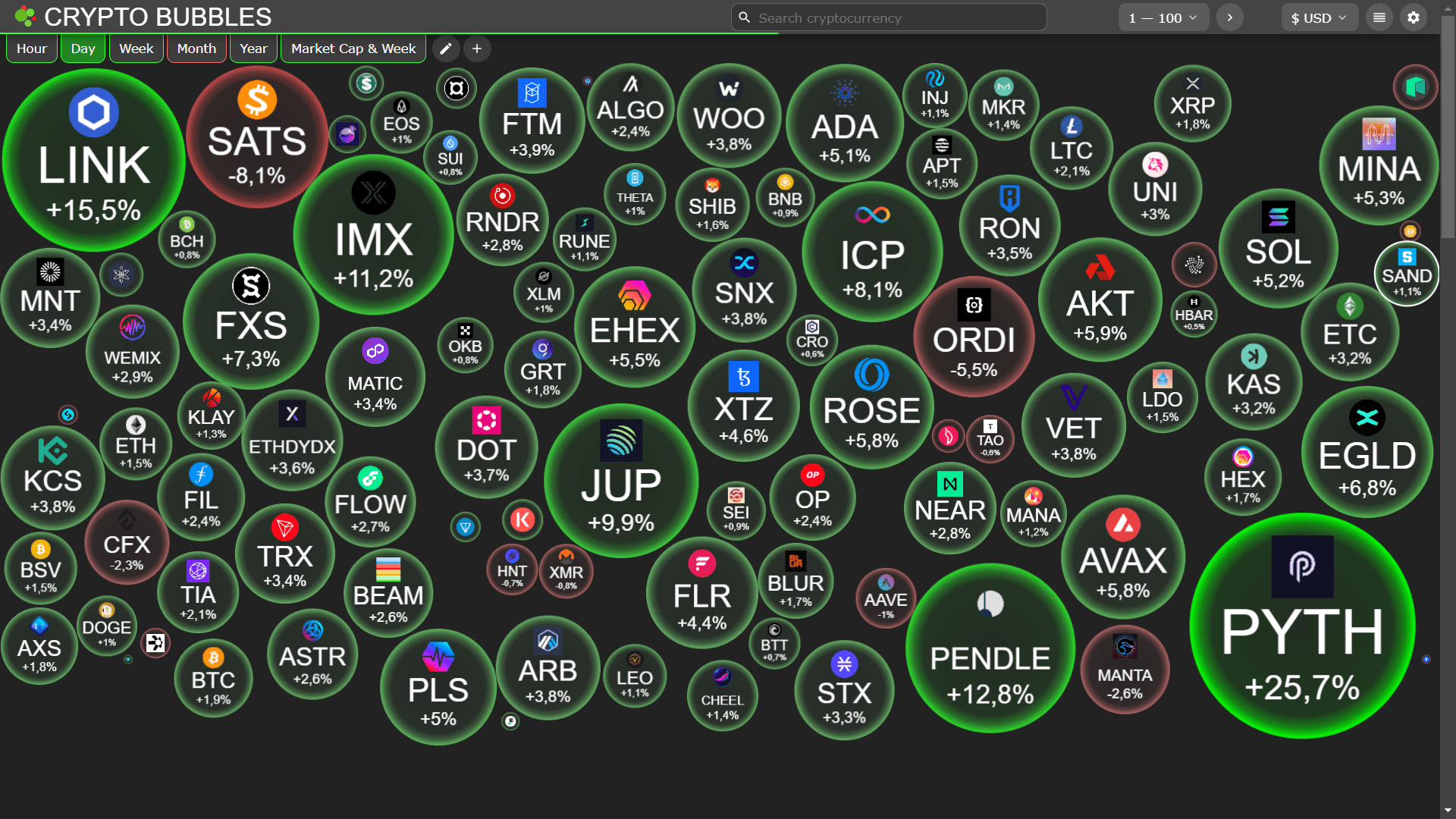Click the Crypto Bubbles logo icon
1456x819 pixels.
click(24, 16)
